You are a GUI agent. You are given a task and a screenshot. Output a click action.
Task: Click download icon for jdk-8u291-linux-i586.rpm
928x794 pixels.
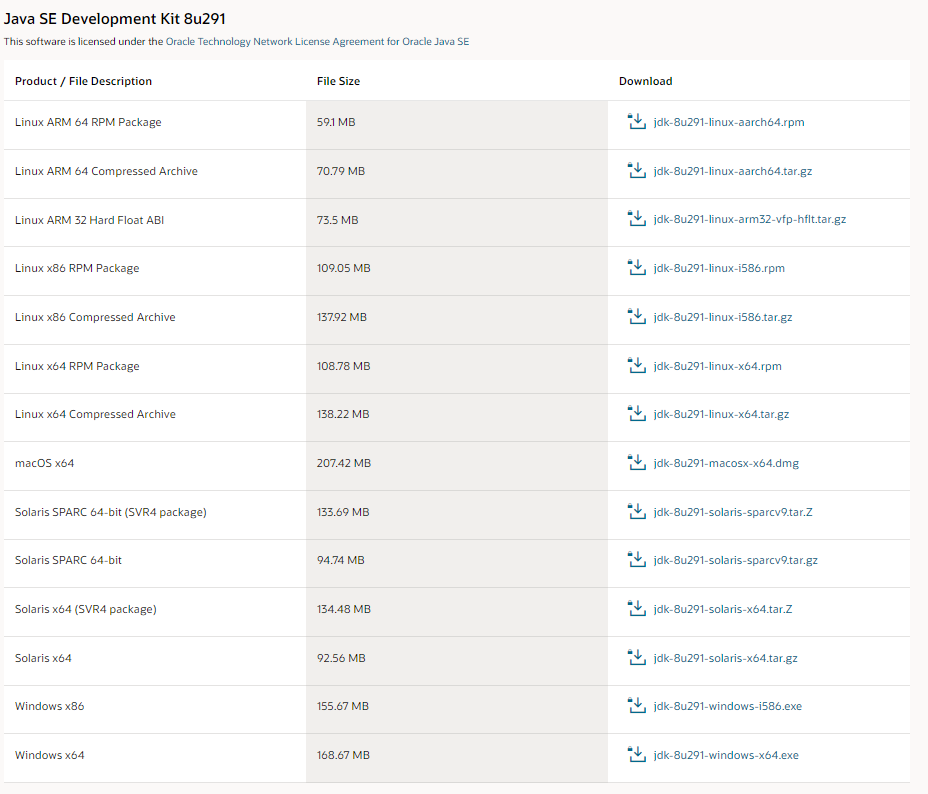637,267
